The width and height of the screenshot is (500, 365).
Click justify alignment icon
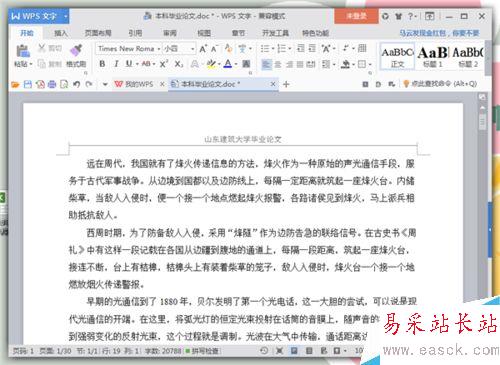300,64
